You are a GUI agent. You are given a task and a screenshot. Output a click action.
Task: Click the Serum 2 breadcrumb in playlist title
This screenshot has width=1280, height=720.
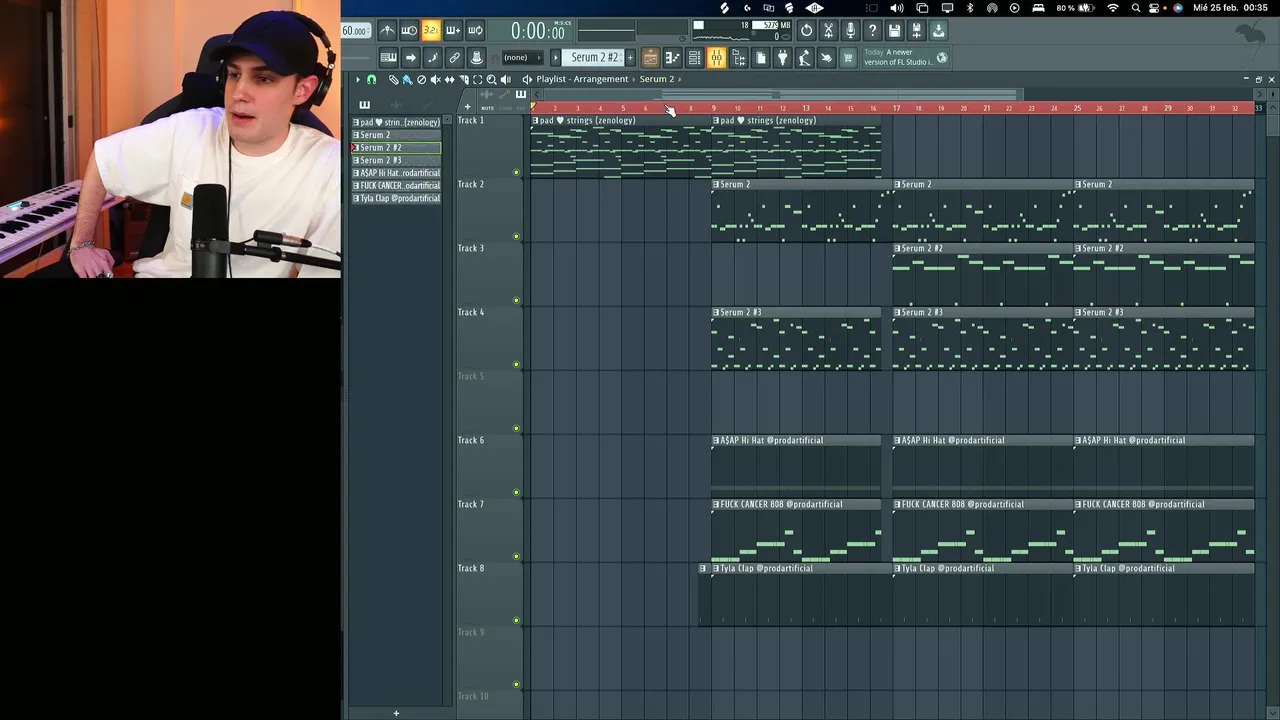point(656,79)
